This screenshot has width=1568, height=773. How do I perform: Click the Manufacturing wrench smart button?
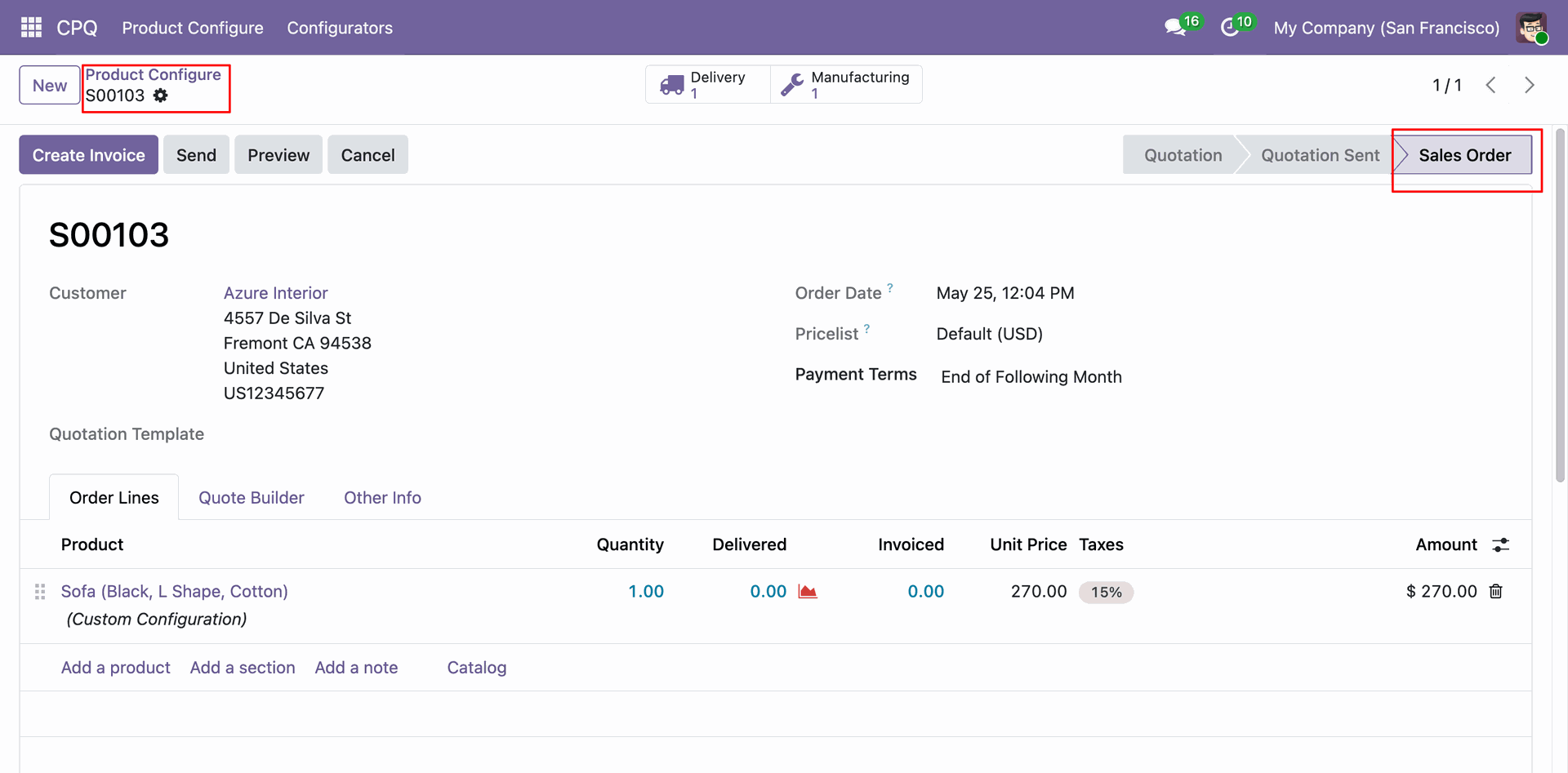[846, 84]
